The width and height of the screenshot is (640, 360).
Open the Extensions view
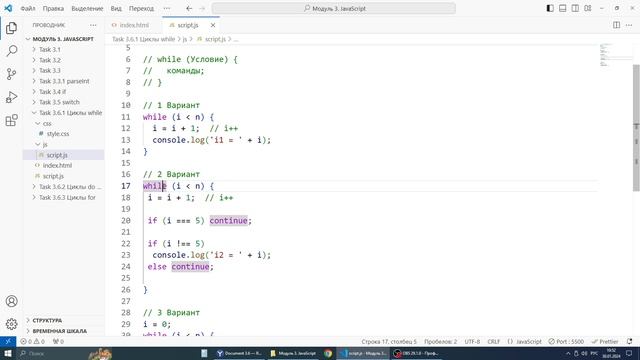pos(11,120)
